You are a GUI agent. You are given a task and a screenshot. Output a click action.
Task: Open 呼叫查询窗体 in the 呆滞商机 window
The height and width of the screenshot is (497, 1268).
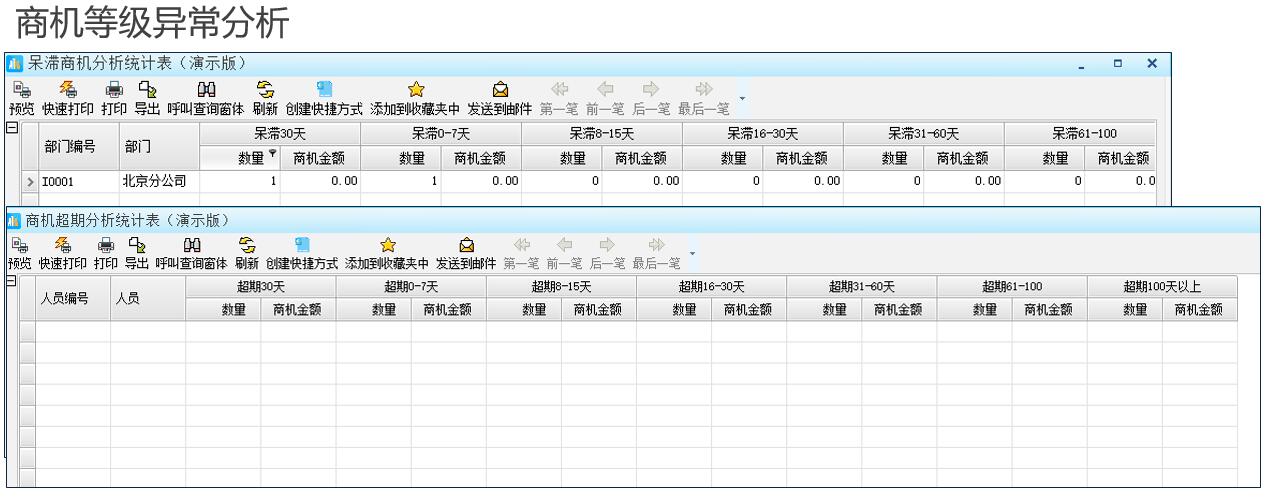pyautogui.click(x=206, y=98)
